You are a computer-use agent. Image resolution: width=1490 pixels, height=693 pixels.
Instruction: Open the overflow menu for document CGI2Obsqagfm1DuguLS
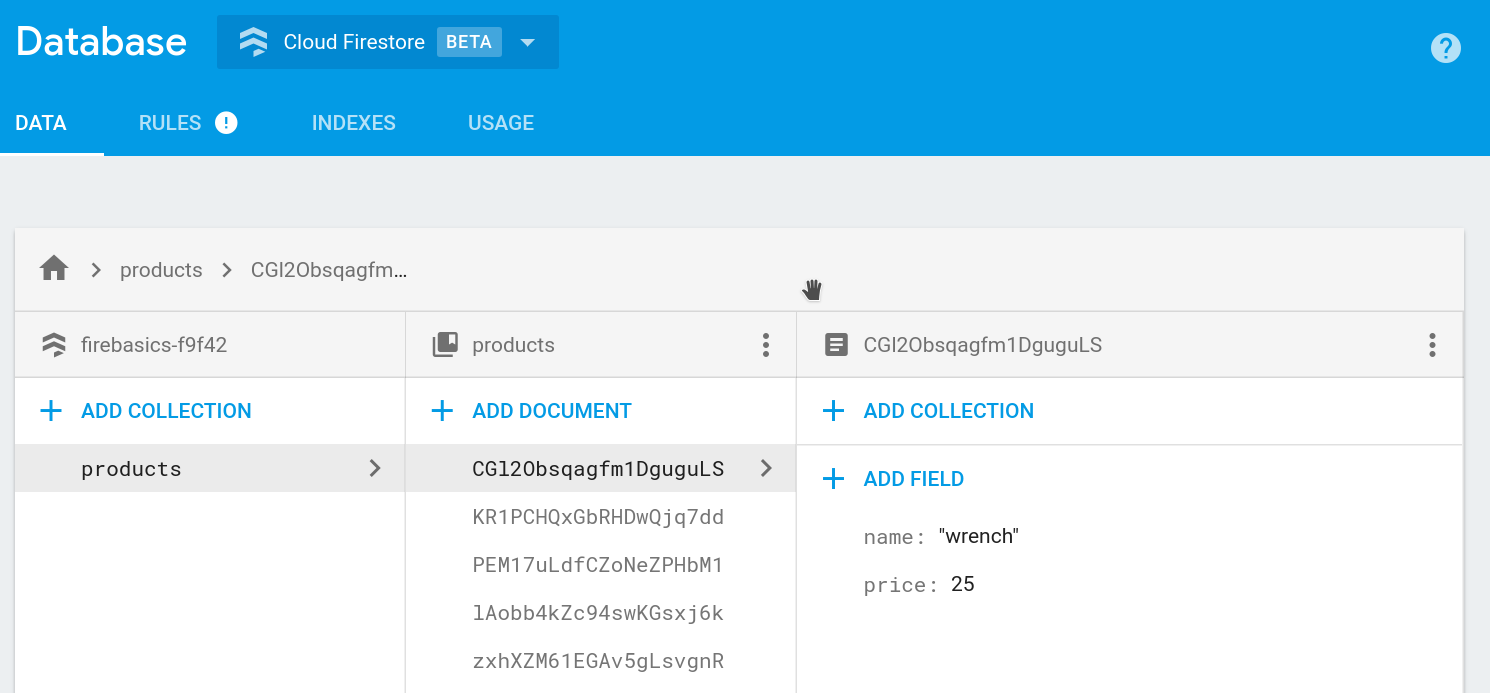point(1432,344)
